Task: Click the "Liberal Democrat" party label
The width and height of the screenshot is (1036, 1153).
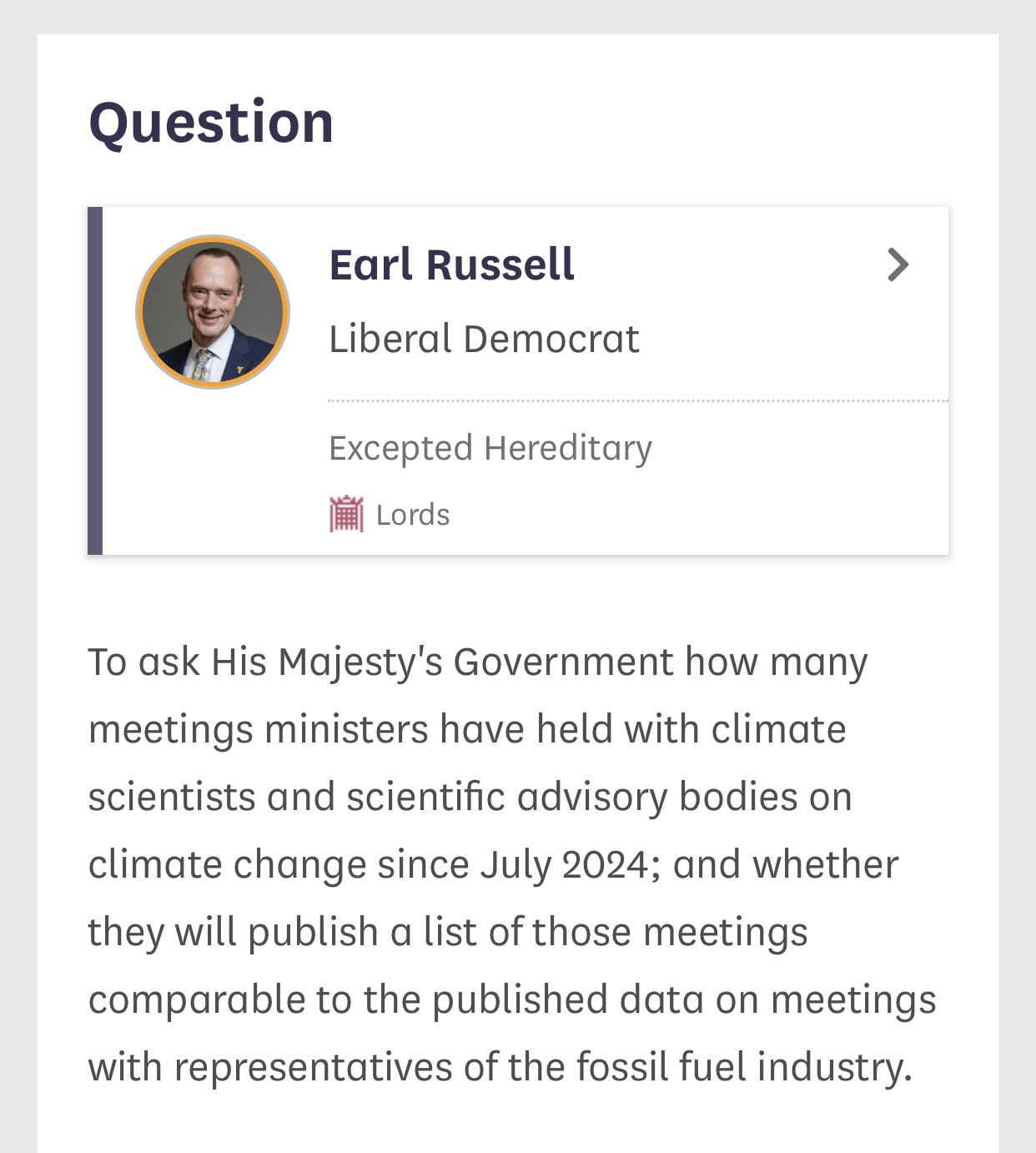Action: (484, 339)
